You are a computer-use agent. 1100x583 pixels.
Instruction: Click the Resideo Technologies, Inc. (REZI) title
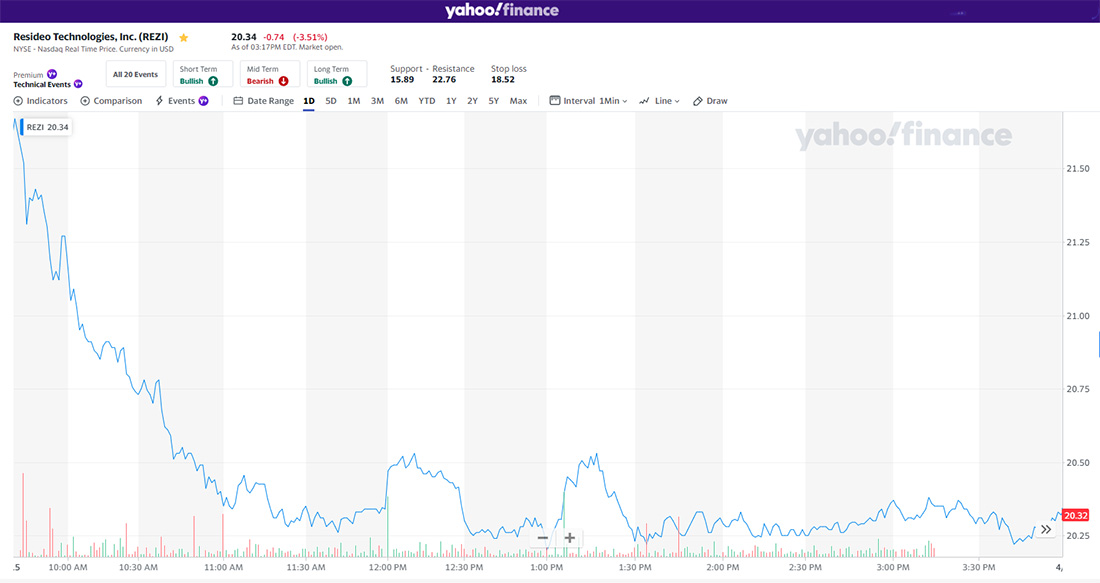click(90, 36)
